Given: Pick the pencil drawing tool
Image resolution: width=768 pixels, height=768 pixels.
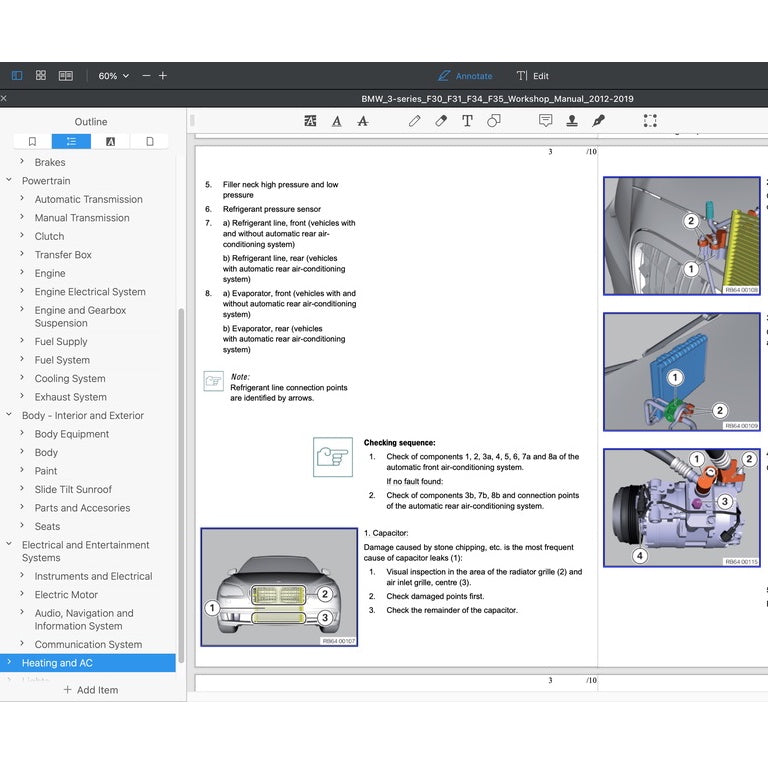Looking at the screenshot, I should (x=414, y=120).
